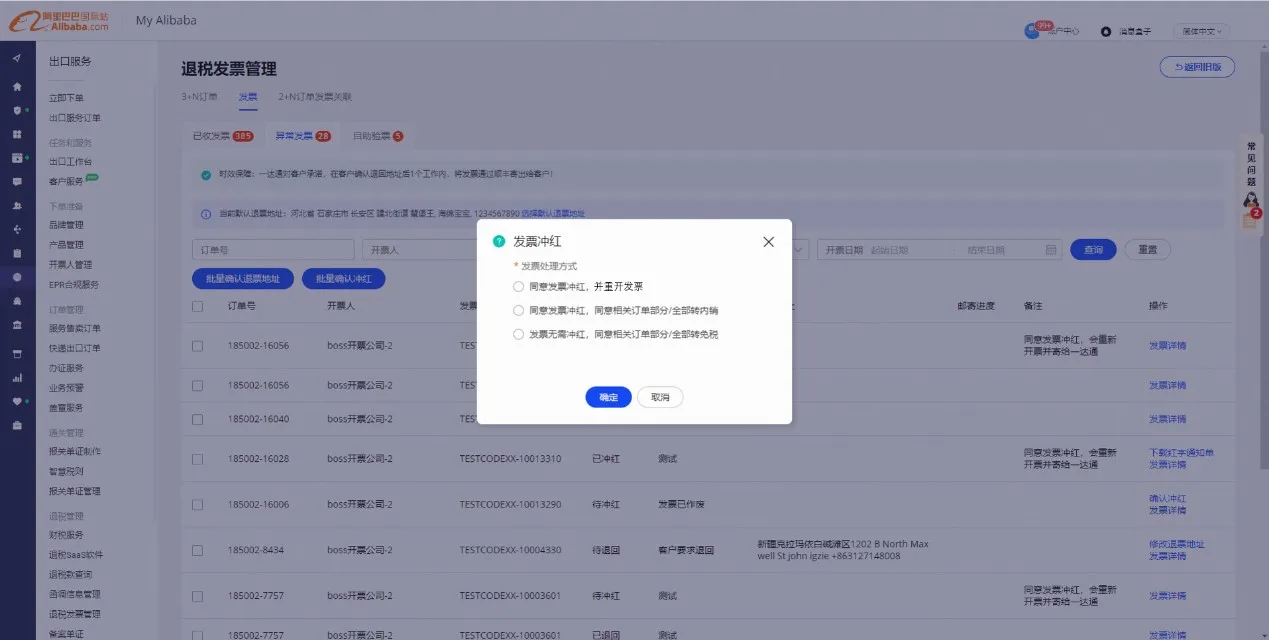Click into the 订单号 search field

[x=272, y=249]
